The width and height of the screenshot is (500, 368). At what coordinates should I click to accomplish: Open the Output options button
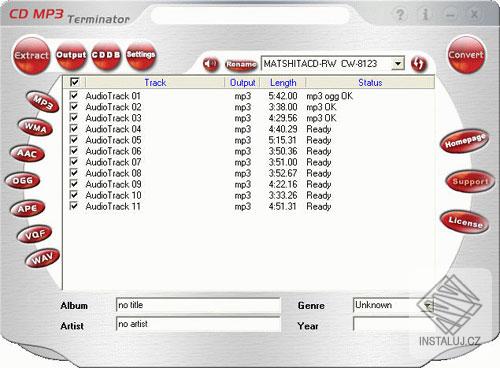point(71,55)
